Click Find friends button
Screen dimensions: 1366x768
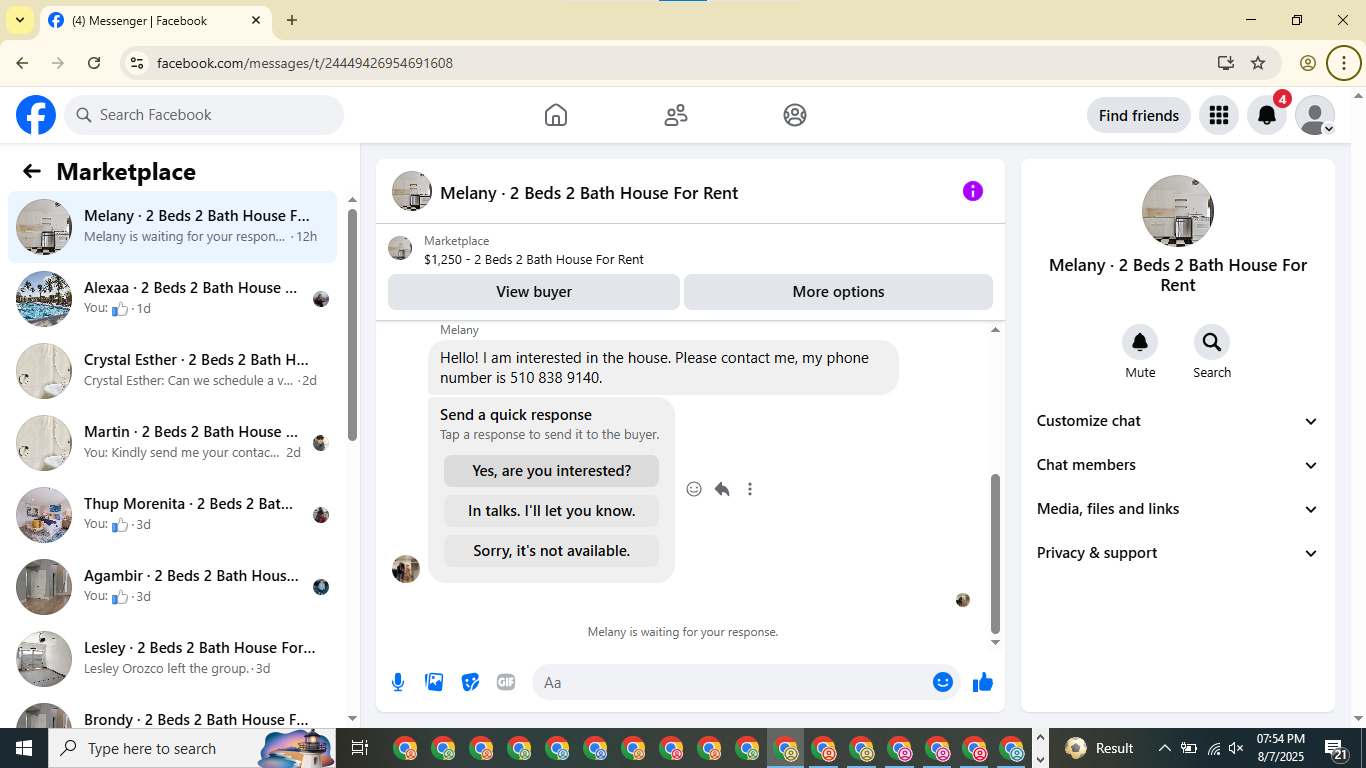point(1139,115)
